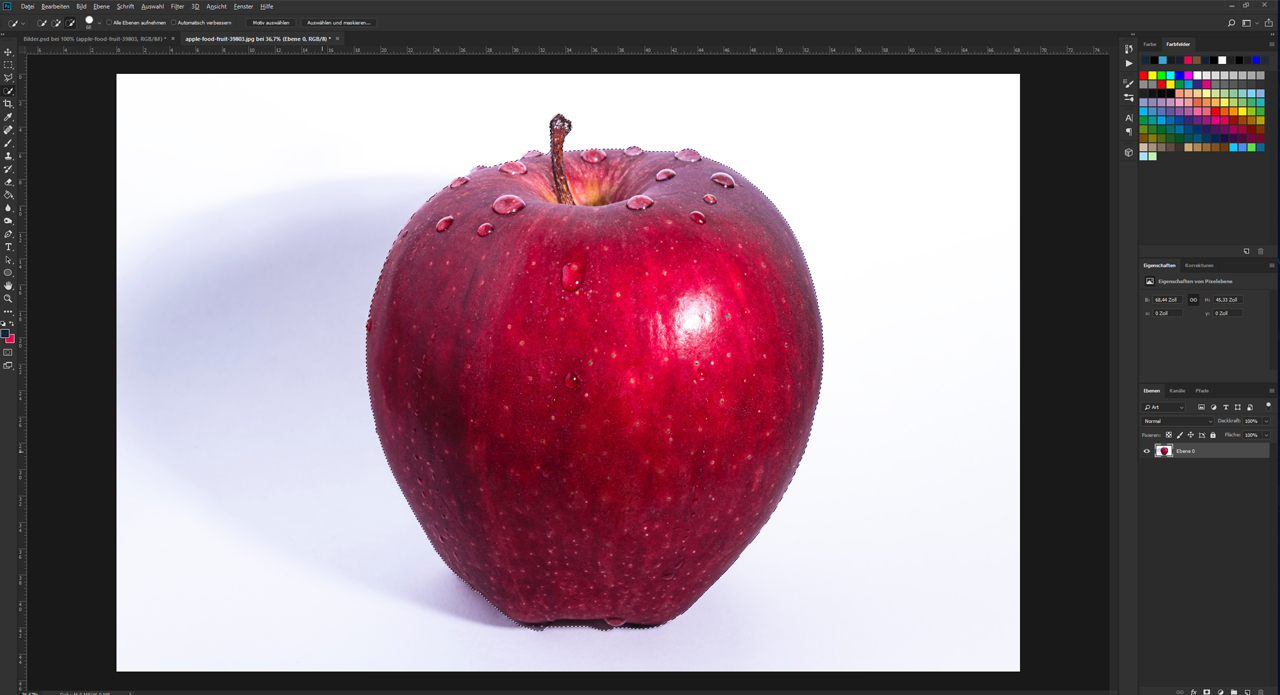The width and height of the screenshot is (1280, 695).
Task: Select the Zoom tool
Action: pos(8,298)
